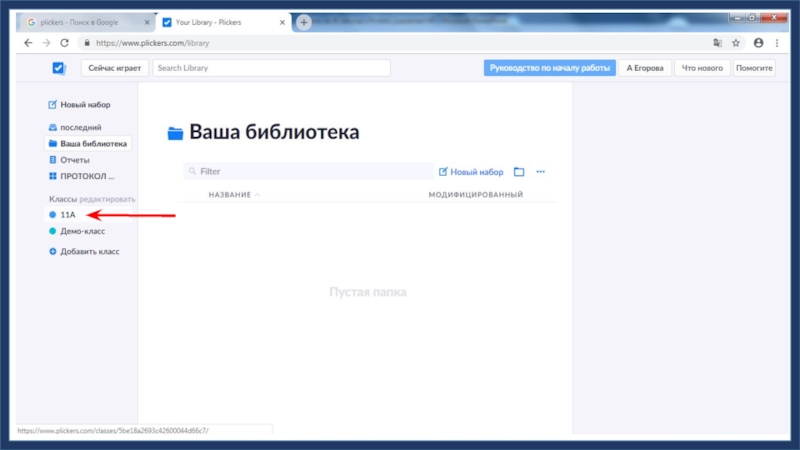
Task: Focus the Search Library field
Action: click(270, 68)
